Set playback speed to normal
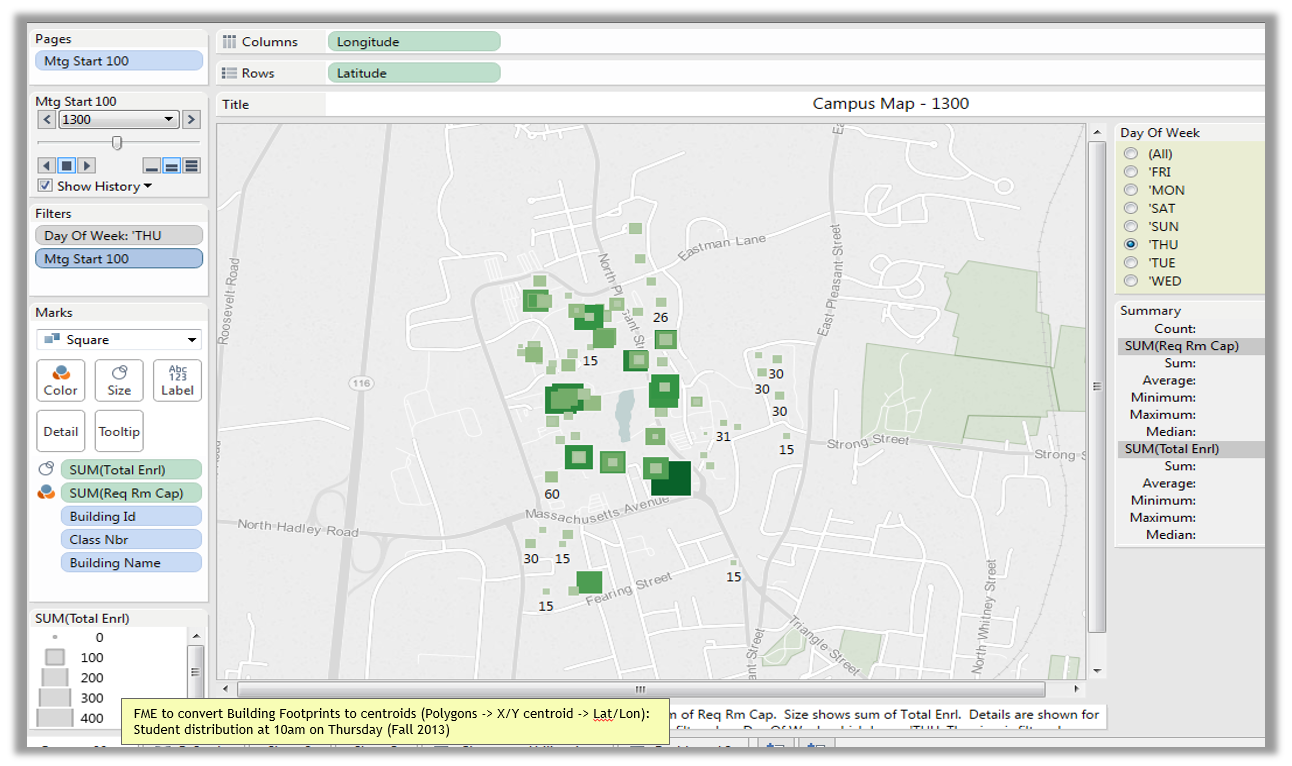1292x766 pixels. click(x=172, y=165)
